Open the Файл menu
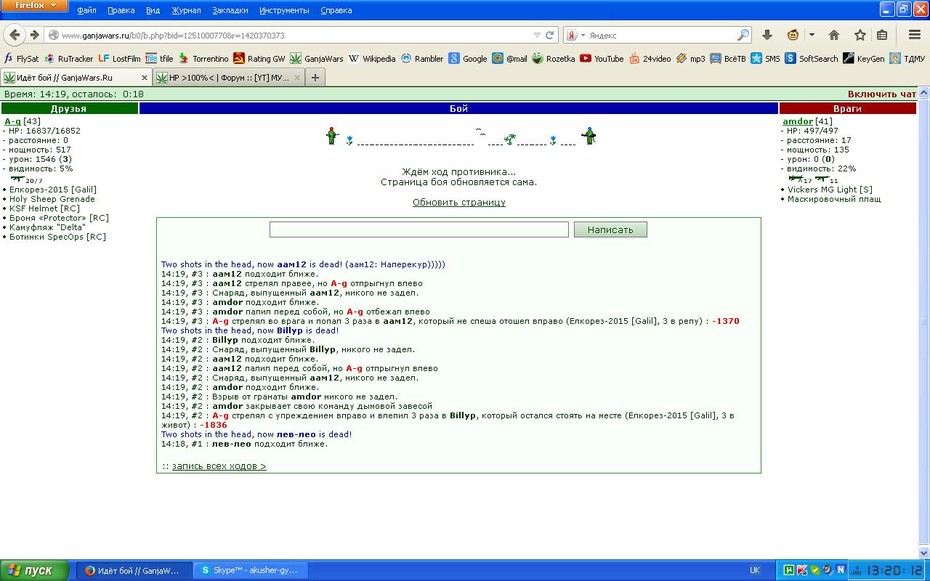 tap(87, 11)
